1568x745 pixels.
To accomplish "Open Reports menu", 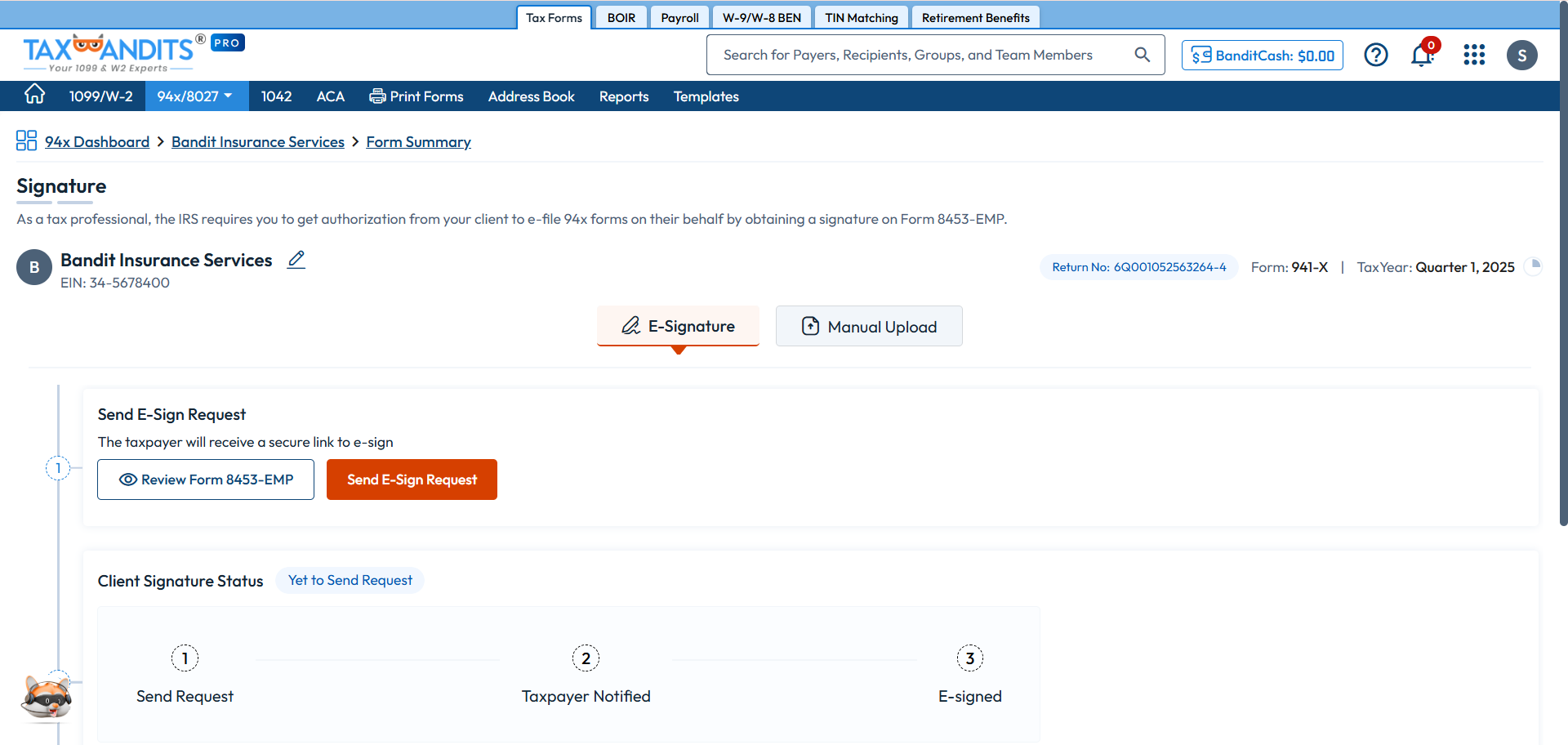I will click(624, 96).
